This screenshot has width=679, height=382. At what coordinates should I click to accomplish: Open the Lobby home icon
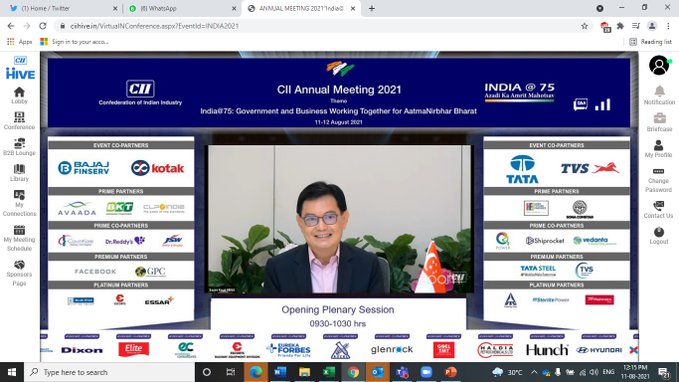point(19,92)
